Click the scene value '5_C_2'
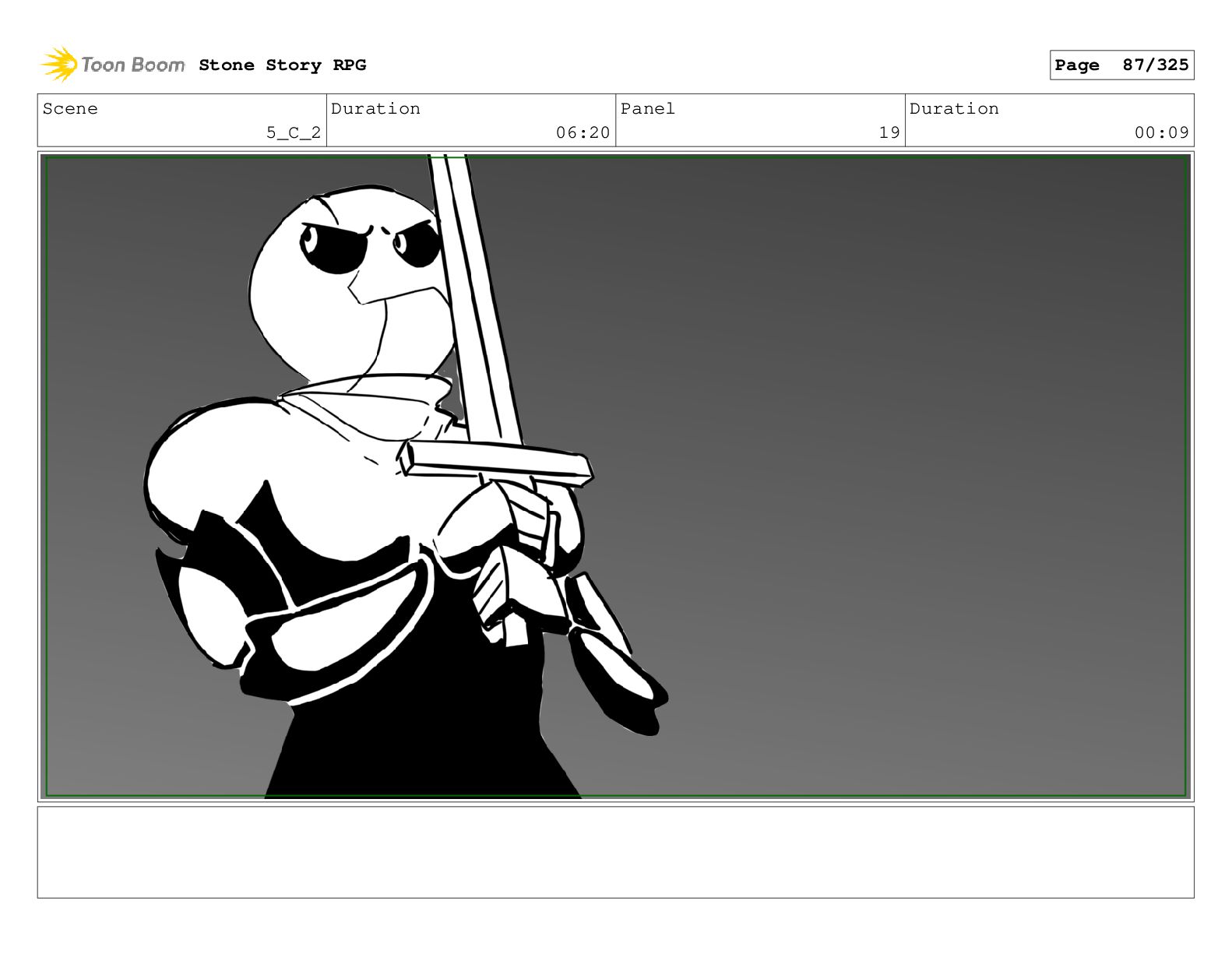 294,133
